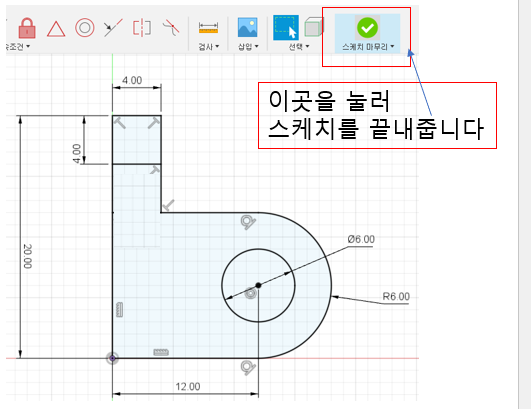Open the 선택 dropdown menu

click(x=299, y=46)
